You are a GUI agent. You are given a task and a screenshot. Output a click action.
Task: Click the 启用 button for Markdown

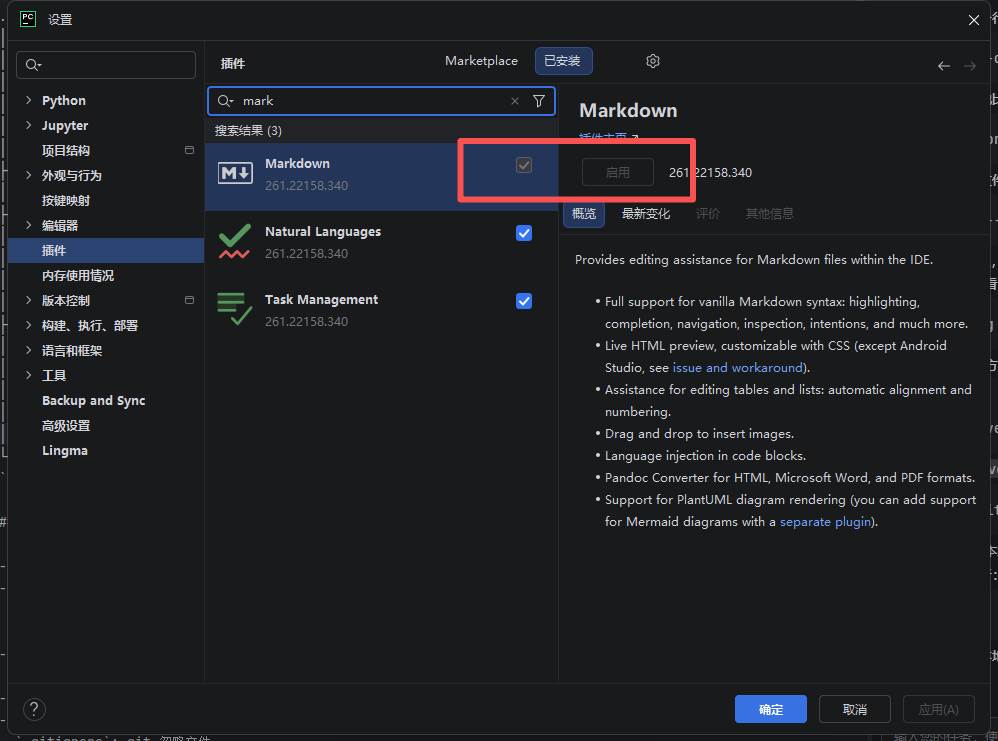[x=617, y=173]
